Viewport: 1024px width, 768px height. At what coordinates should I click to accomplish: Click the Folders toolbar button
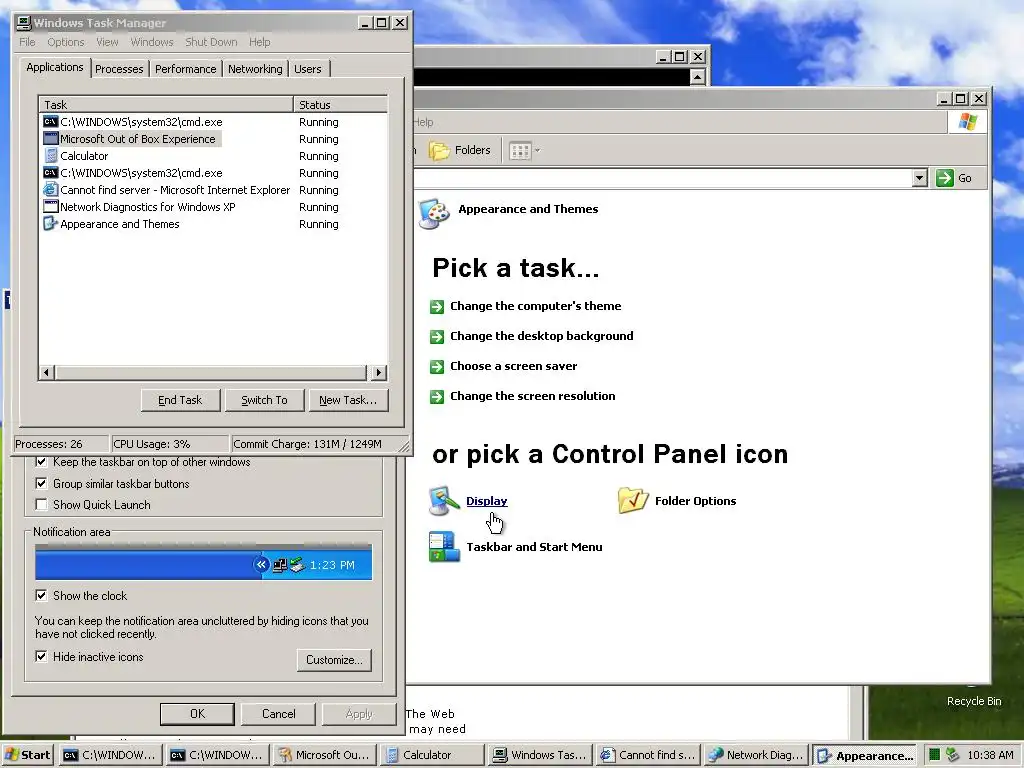(x=460, y=150)
